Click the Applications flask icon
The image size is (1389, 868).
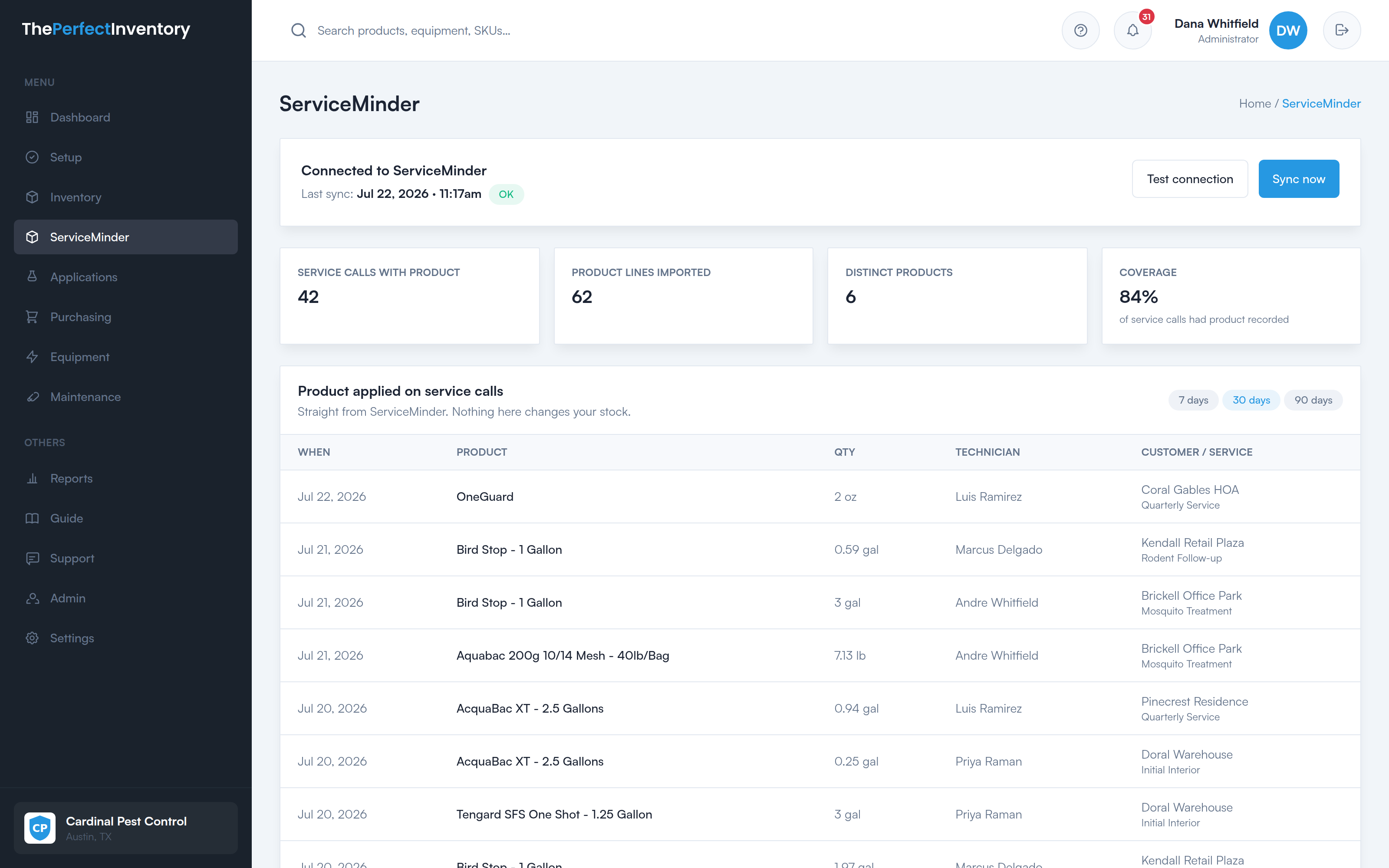coord(32,277)
